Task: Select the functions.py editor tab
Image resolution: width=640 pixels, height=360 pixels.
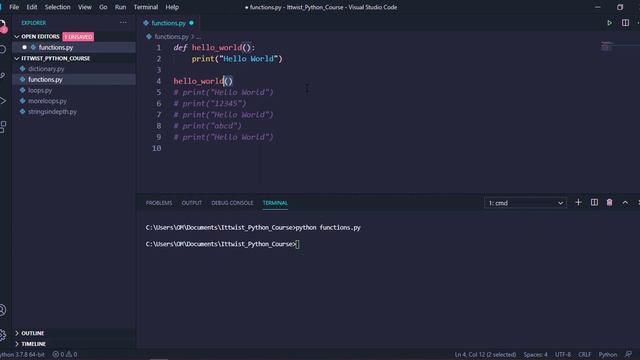Action: [169, 23]
